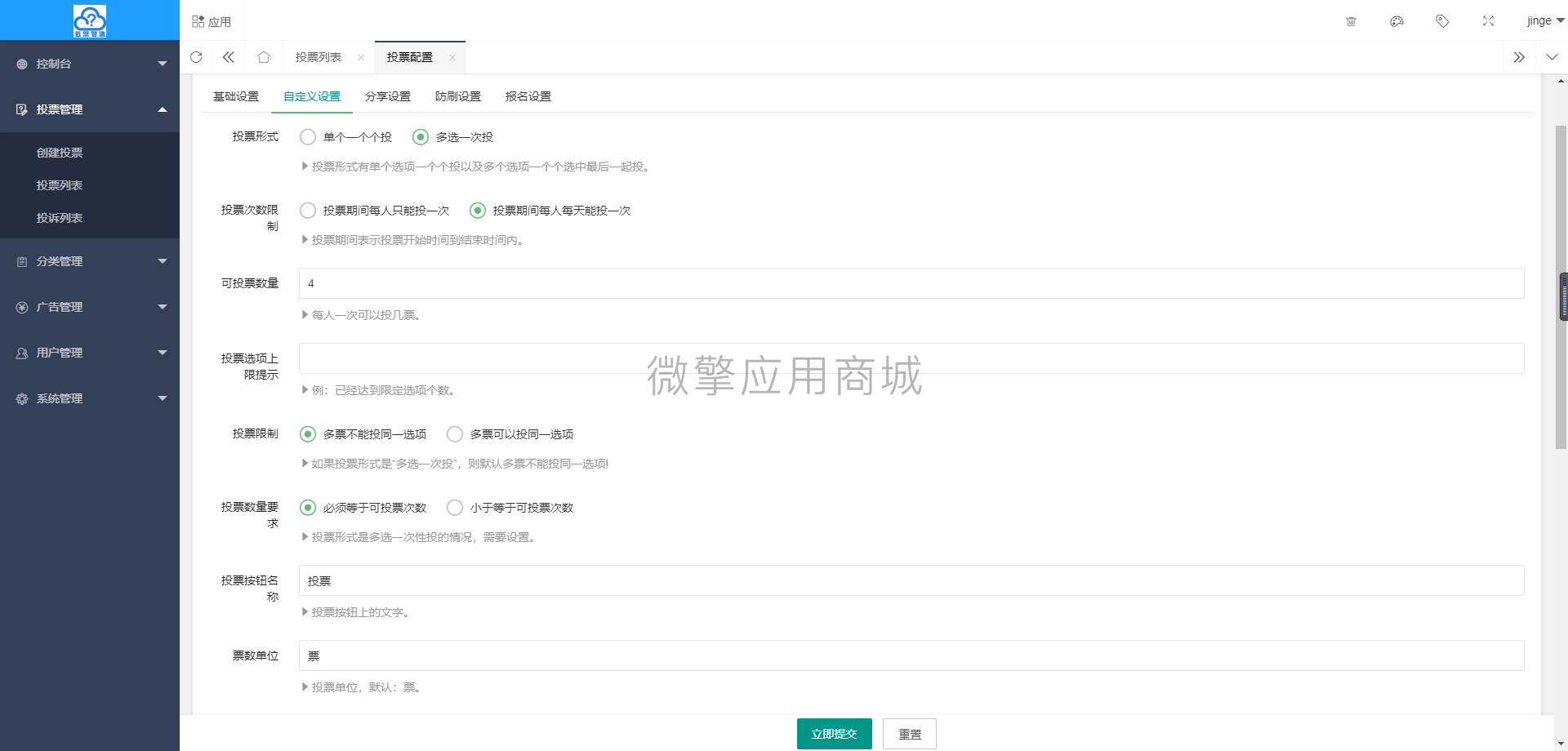The height and width of the screenshot is (751, 1568).
Task: Switch to 基础设置 tab
Action: (236, 96)
